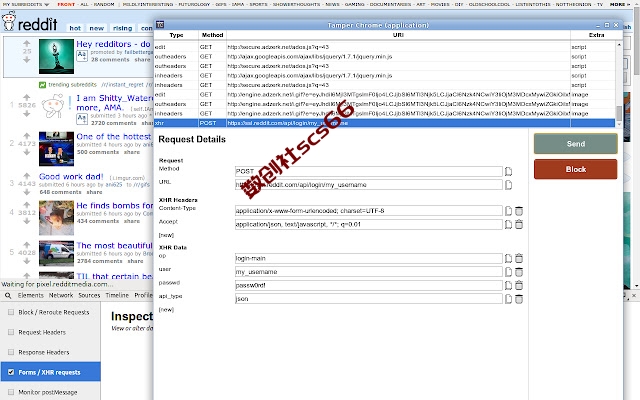Switch to DevTools Timeline tab
Screen dimensions: 640x400
point(117,296)
